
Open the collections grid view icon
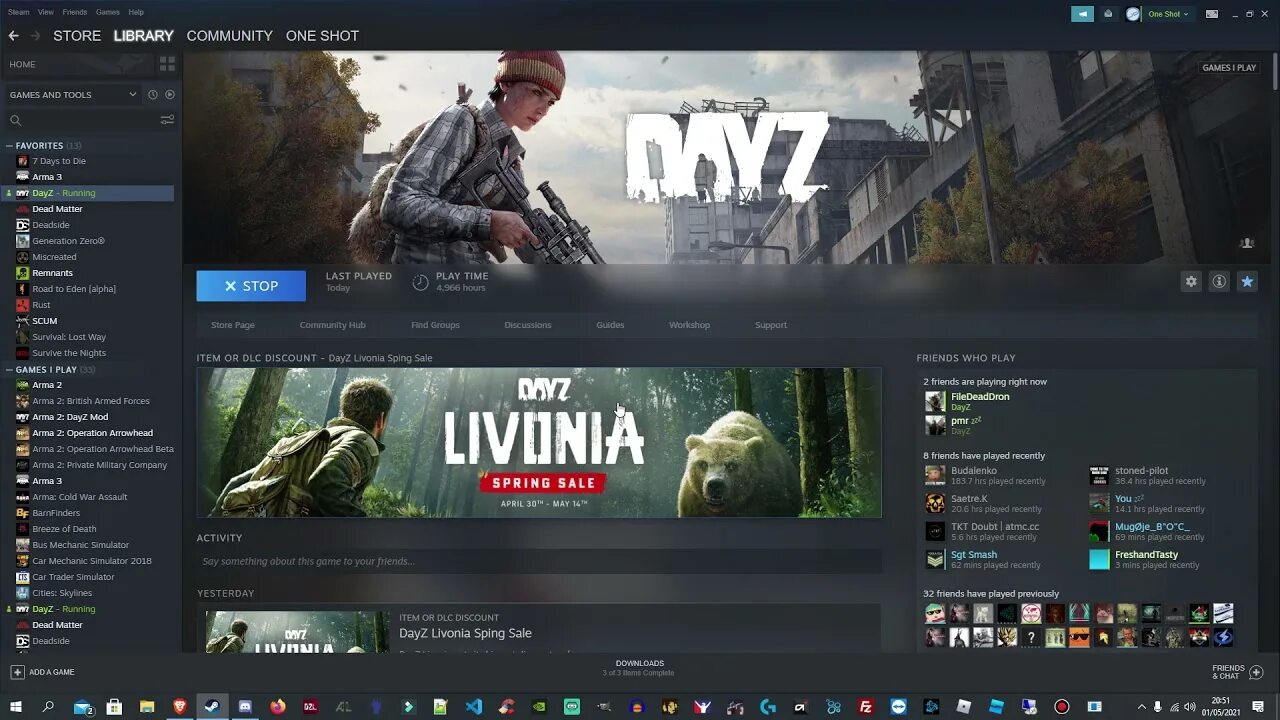tap(167, 64)
